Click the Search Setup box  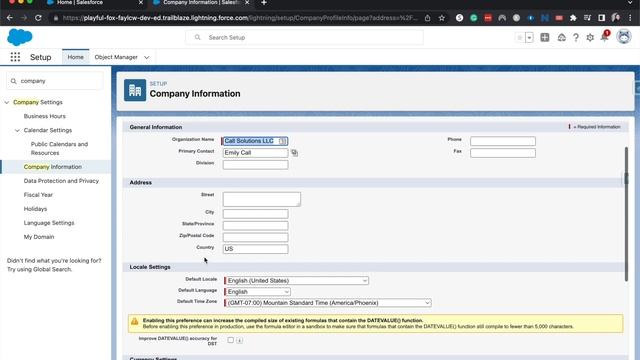[304, 38]
